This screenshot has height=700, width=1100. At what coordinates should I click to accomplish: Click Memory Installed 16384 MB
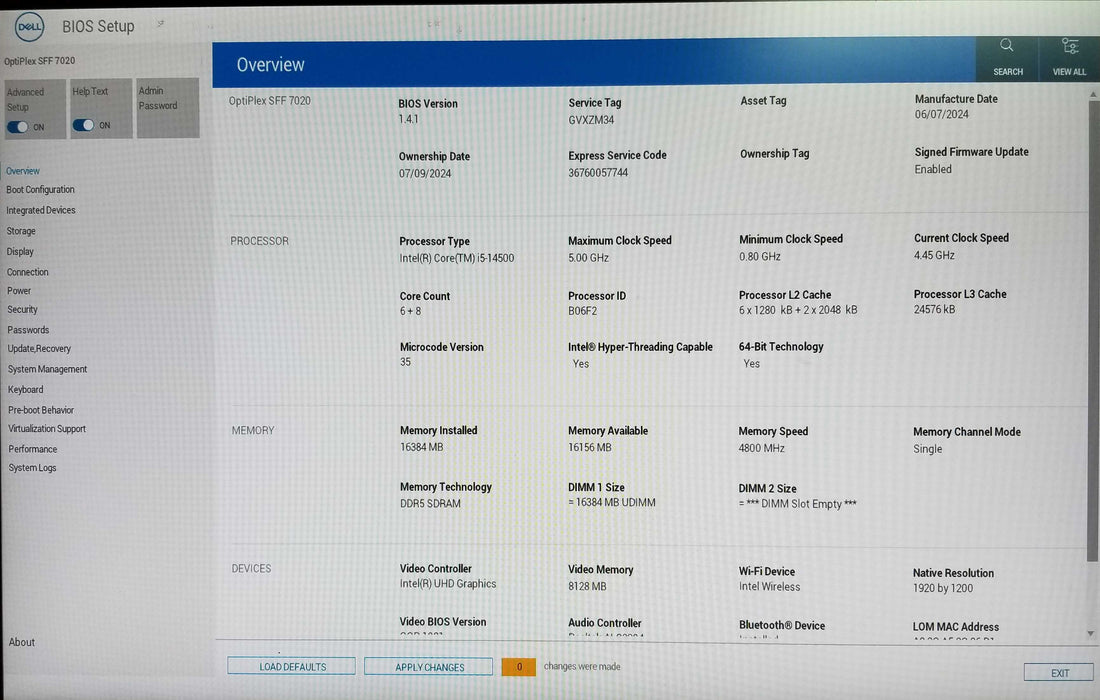[x=422, y=447]
